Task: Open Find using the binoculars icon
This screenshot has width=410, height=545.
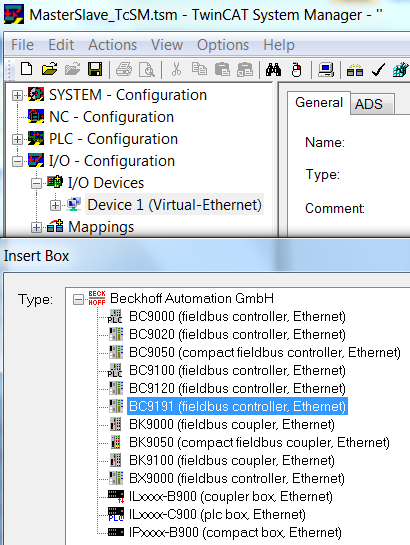Action: pyautogui.click(x=273, y=70)
